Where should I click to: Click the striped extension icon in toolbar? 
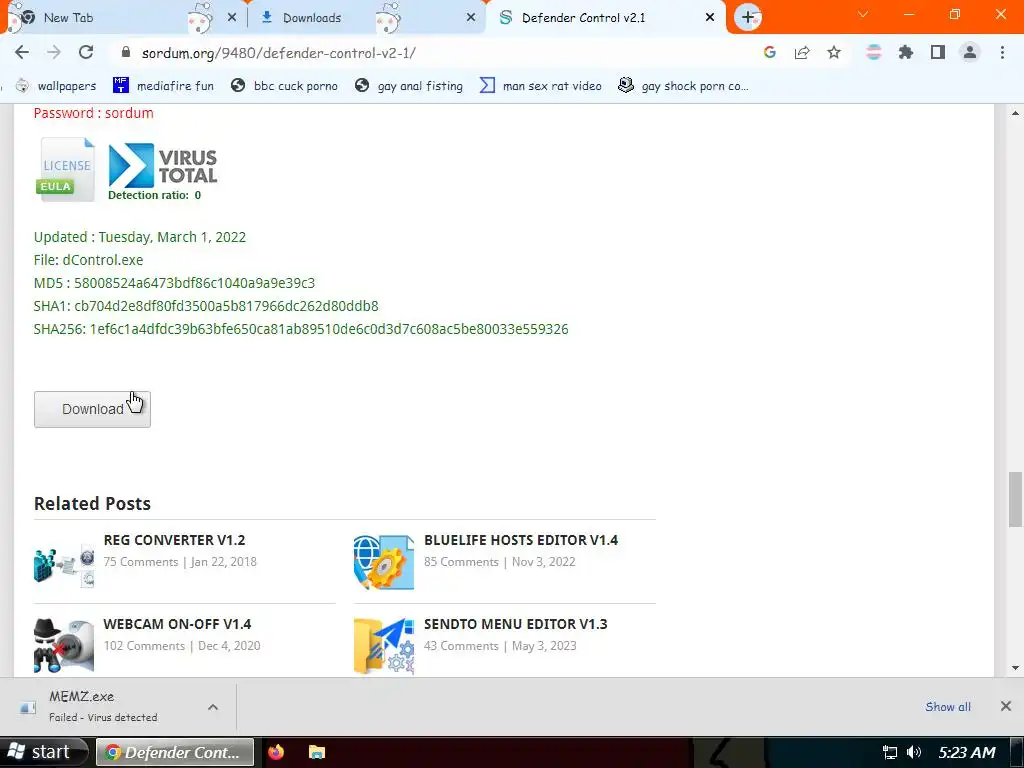coord(873,52)
